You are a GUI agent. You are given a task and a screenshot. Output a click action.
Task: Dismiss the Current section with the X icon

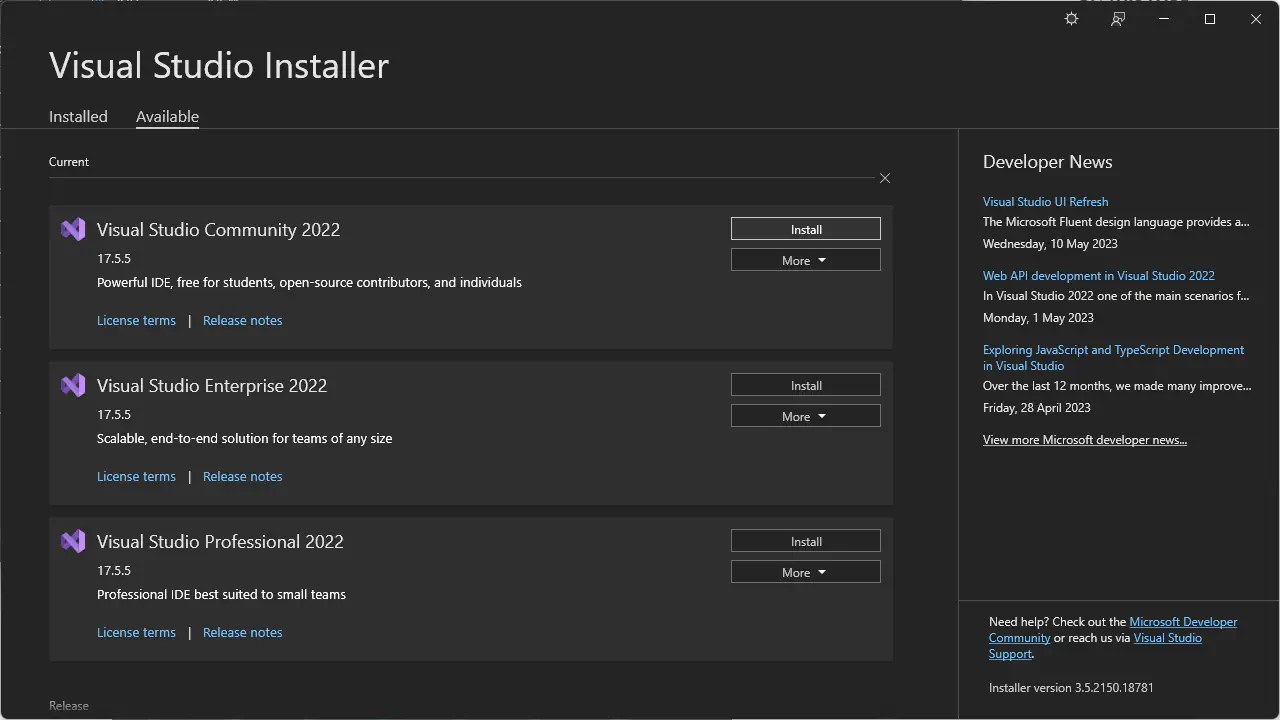885,178
